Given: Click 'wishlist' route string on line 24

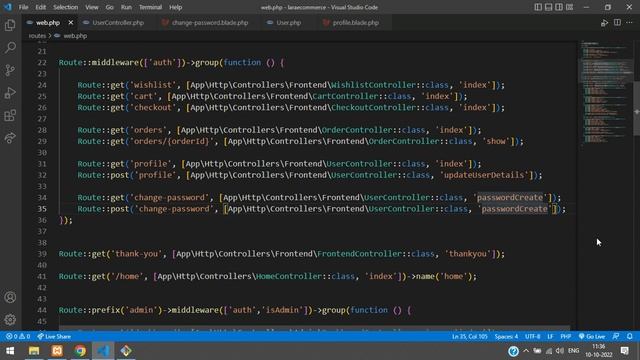Looking at the screenshot, I should [x=153, y=85].
